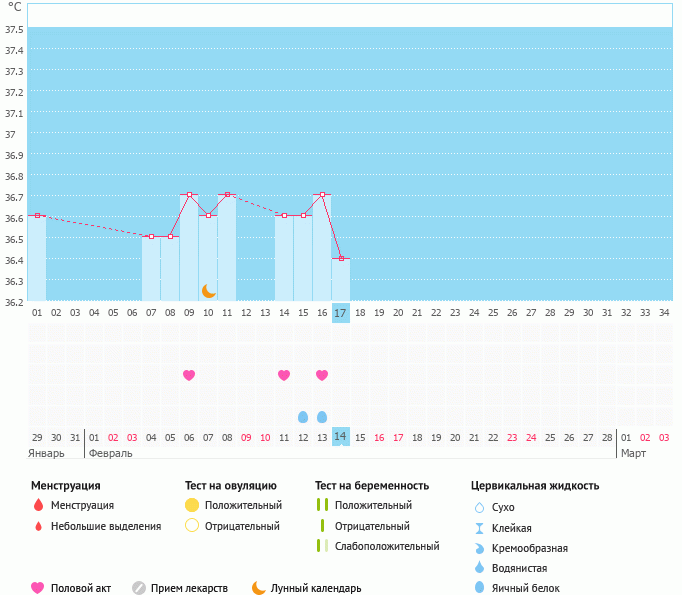Click the Яичный белок droplet legend icon
Screen dimensions: 682x595
tap(479, 589)
